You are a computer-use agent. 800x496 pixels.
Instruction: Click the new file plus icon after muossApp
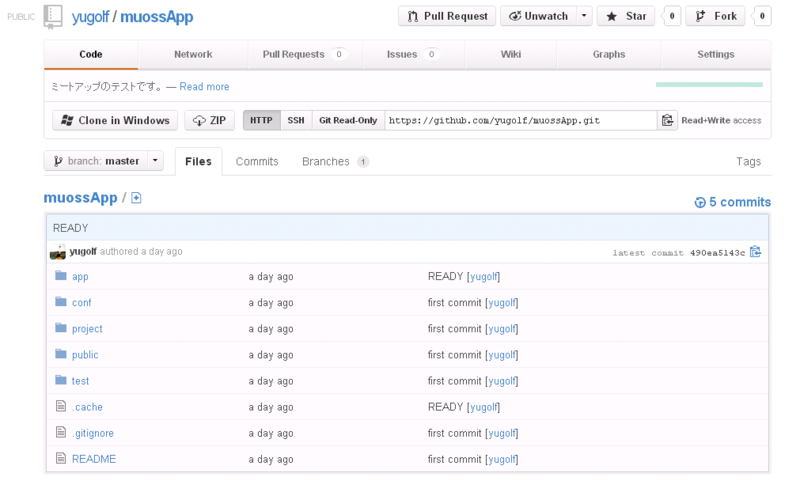[x=136, y=198]
